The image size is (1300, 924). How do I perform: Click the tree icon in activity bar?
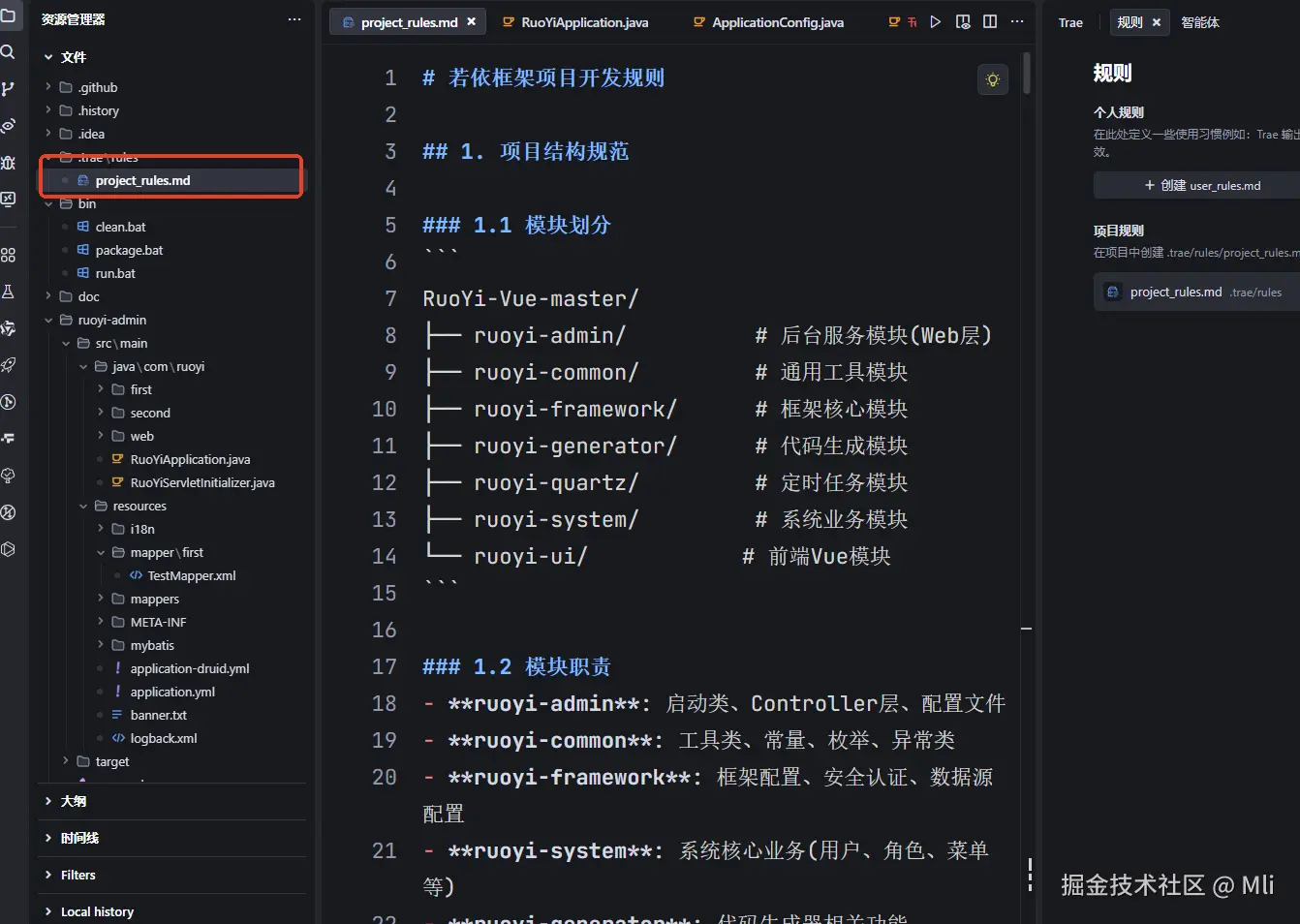[x=8, y=476]
